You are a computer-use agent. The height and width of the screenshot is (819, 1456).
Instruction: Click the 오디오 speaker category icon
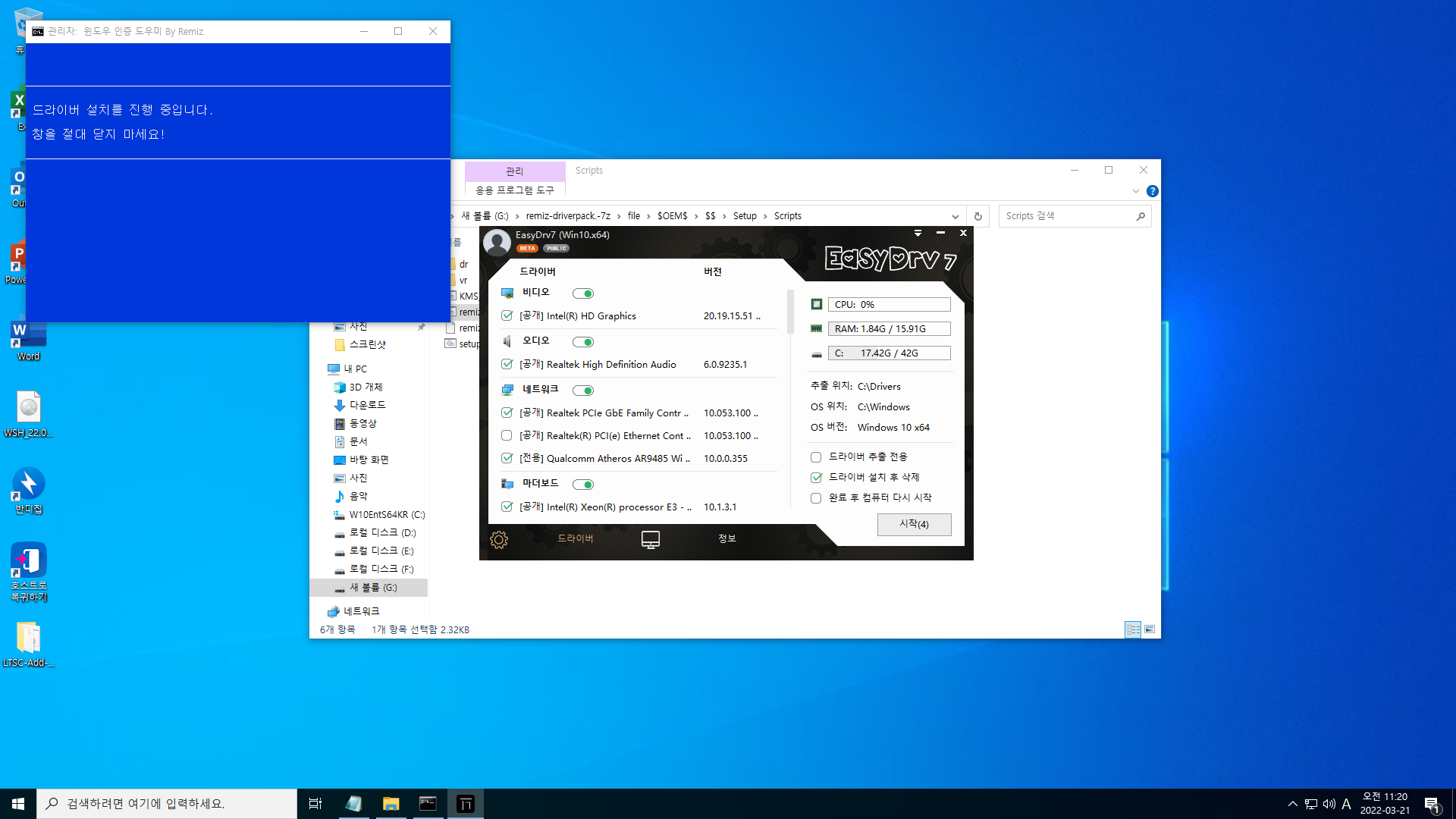point(507,341)
